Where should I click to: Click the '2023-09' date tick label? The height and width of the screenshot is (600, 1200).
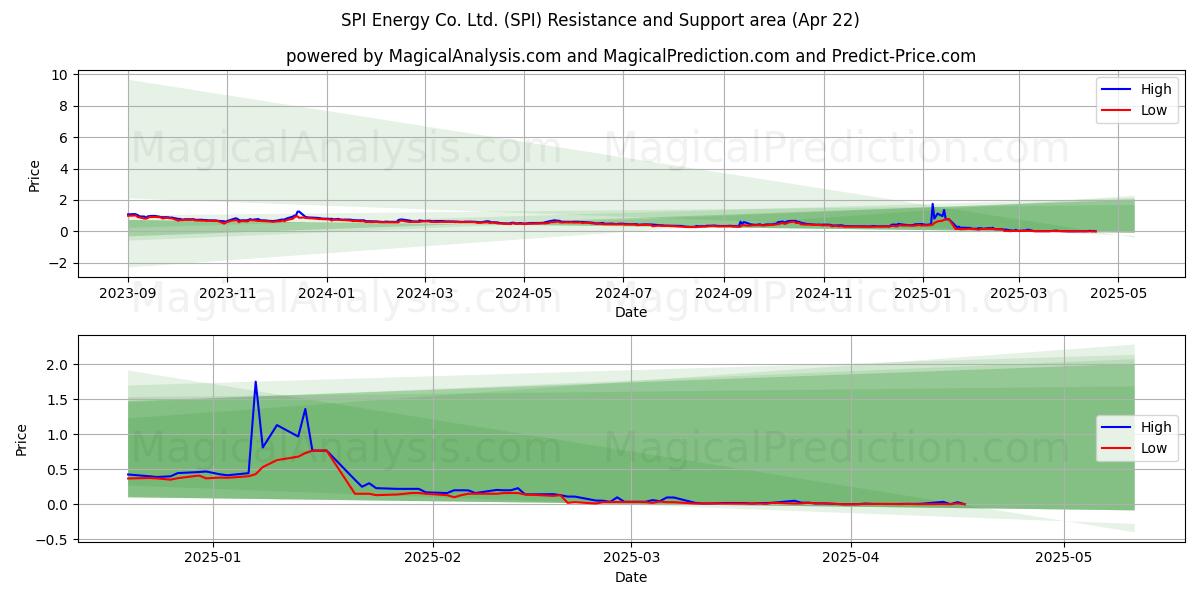click(x=128, y=294)
